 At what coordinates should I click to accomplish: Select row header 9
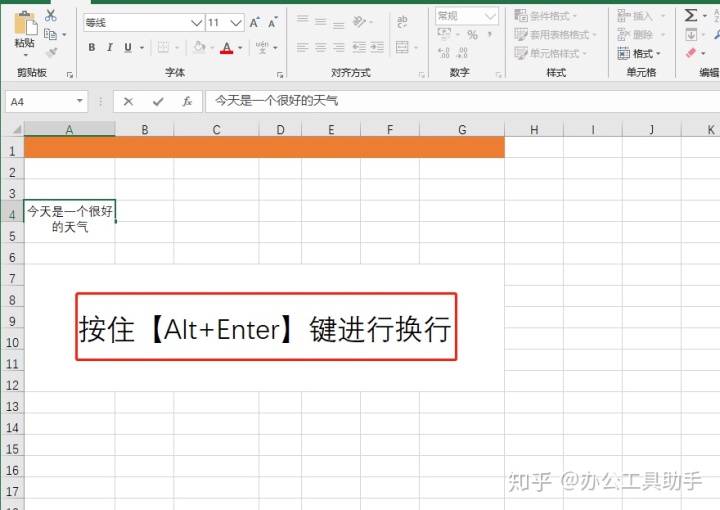click(x=12, y=321)
